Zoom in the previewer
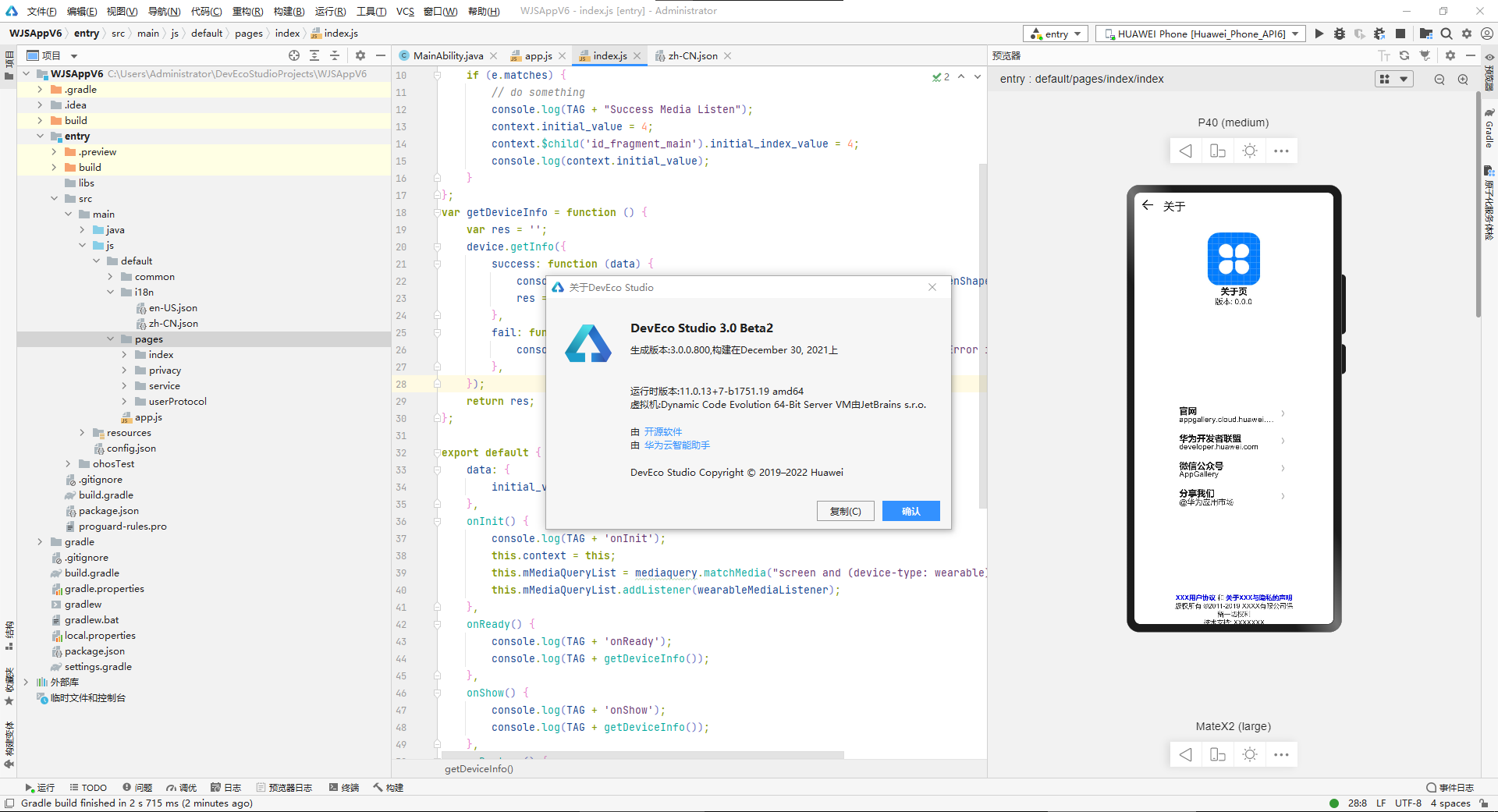This screenshot has height=812, width=1498. [x=1463, y=80]
